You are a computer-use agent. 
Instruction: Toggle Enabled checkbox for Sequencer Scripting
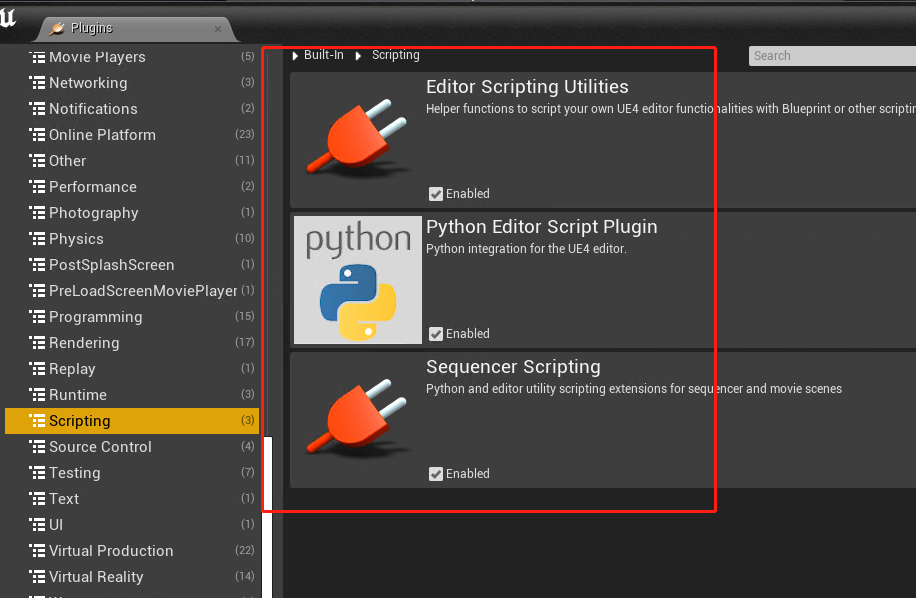(x=436, y=474)
